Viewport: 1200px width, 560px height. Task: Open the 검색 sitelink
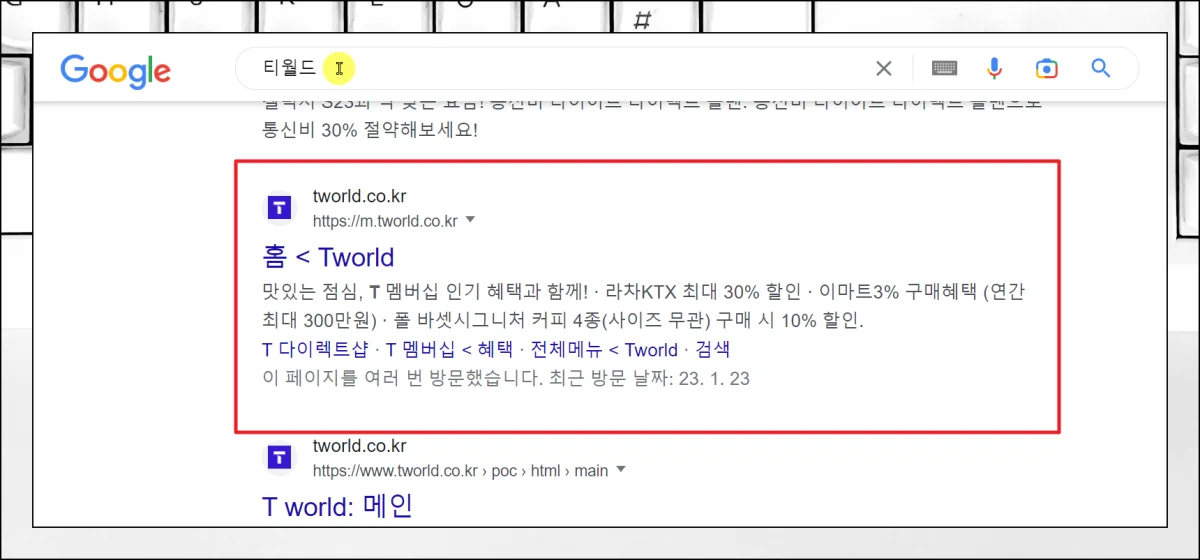tap(712, 350)
